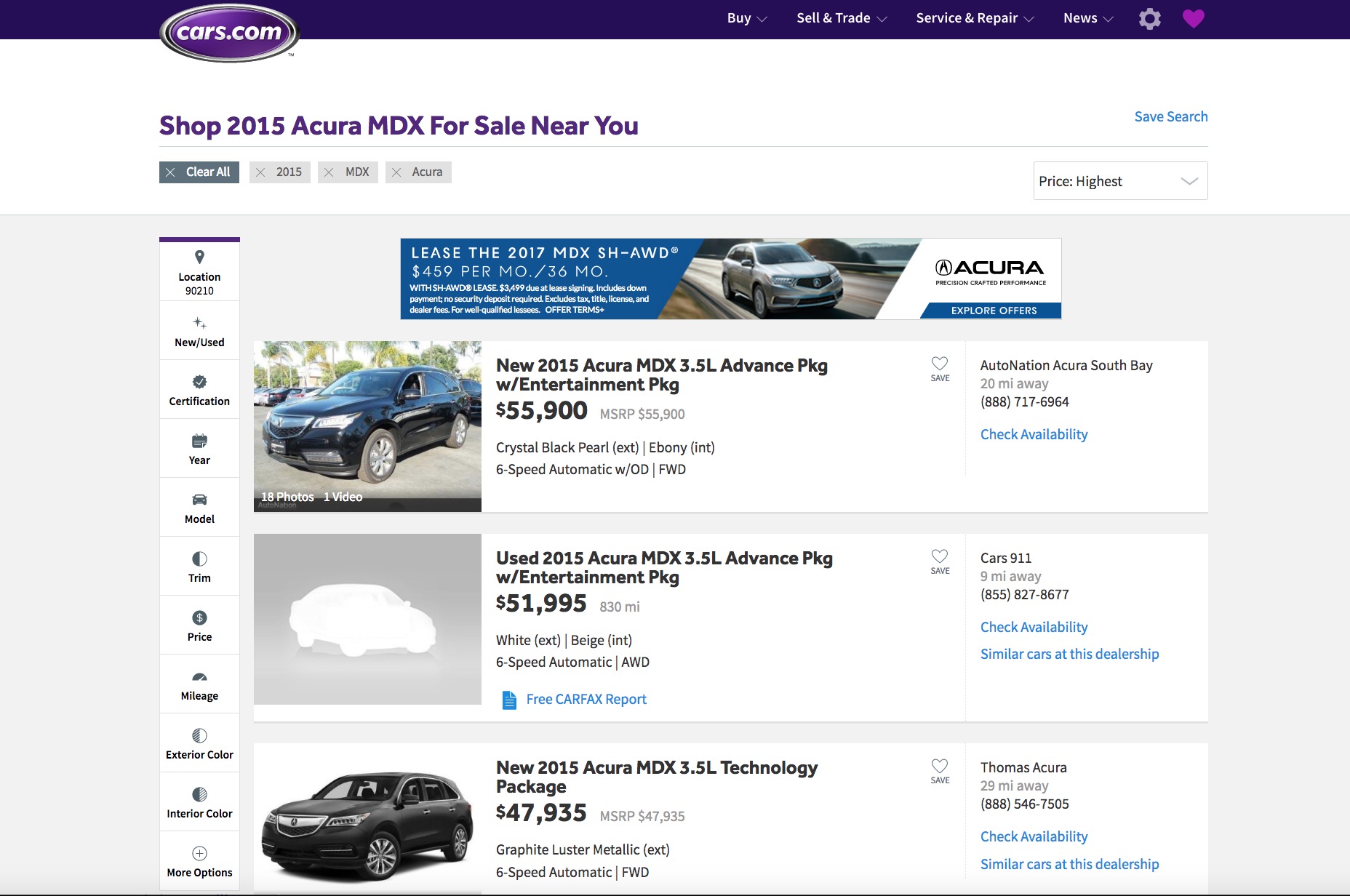Viewport: 1350px width, 896px height.
Task: Open the Mileage gauge filter
Action: click(199, 685)
